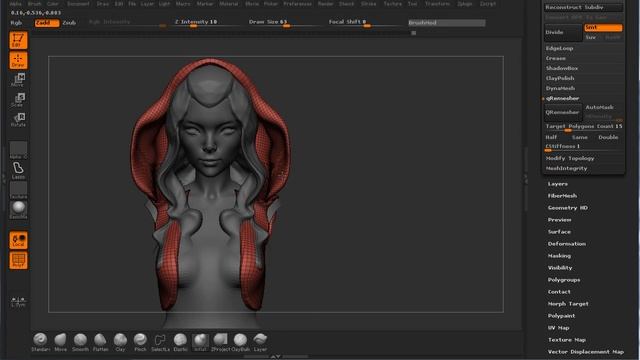640x360 pixels.
Task: Open the Preferences menu
Action: click(298, 4)
